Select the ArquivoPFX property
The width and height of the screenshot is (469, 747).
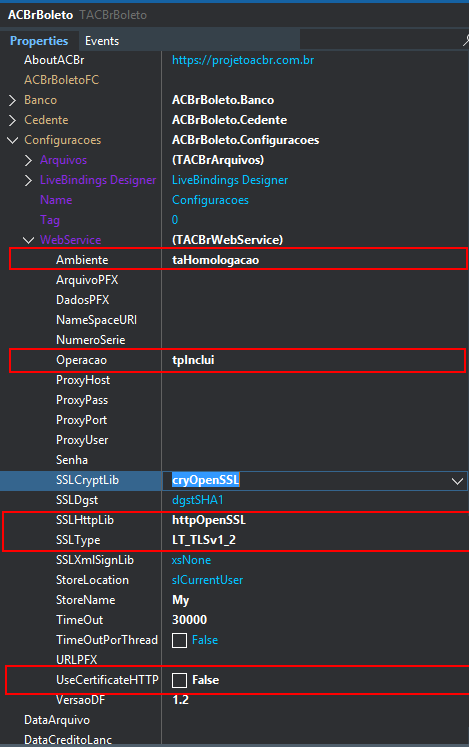[x=87, y=280]
